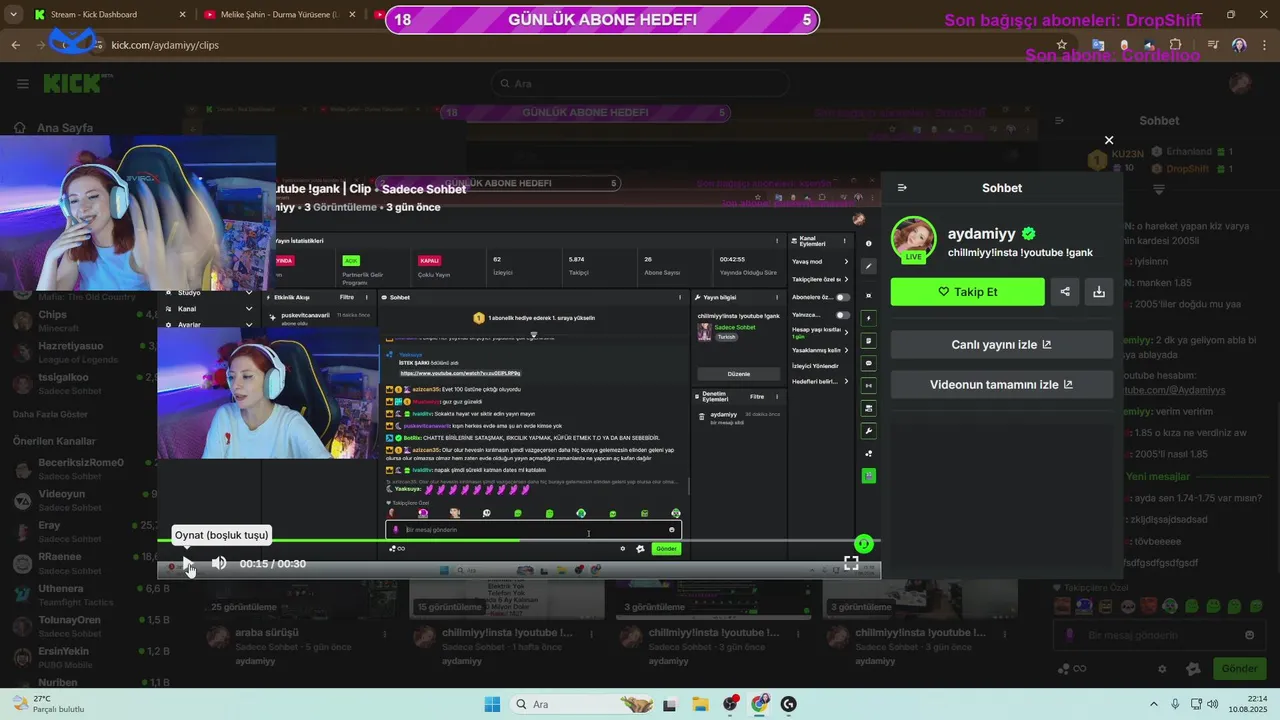Open the RRaenee recommended channel

(83, 562)
